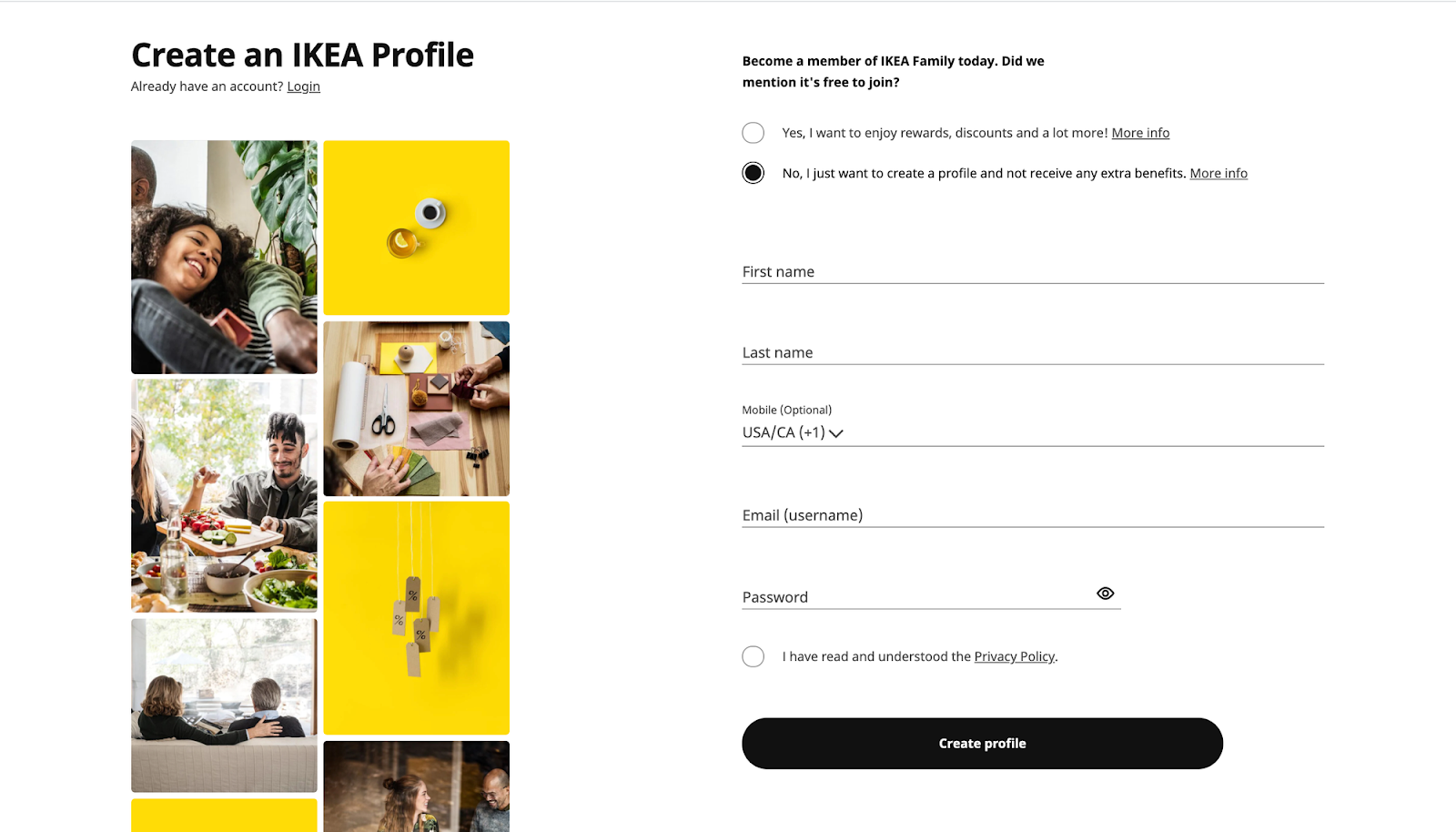Toggle password visibility eye icon
The height and width of the screenshot is (832, 1456).
[1105, 594]
